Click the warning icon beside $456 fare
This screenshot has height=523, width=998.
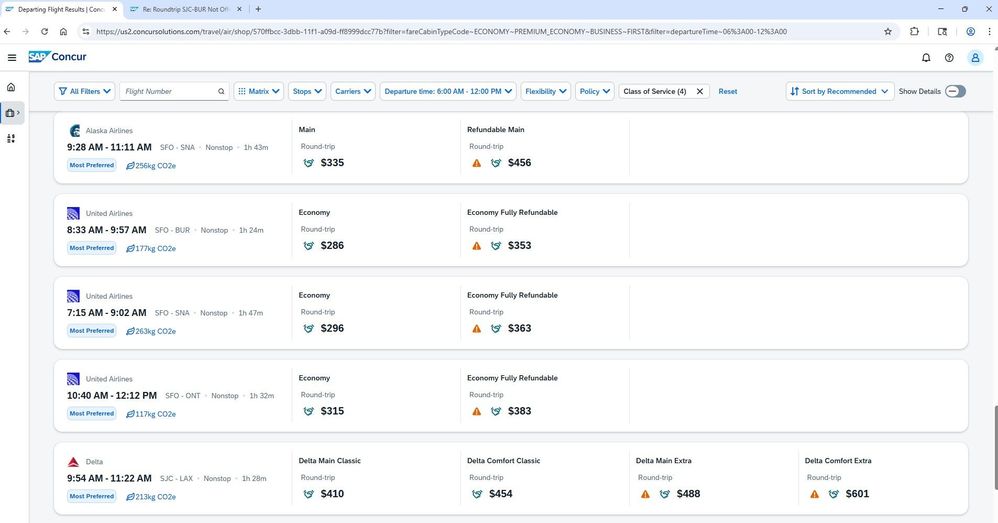coord(476,163)
